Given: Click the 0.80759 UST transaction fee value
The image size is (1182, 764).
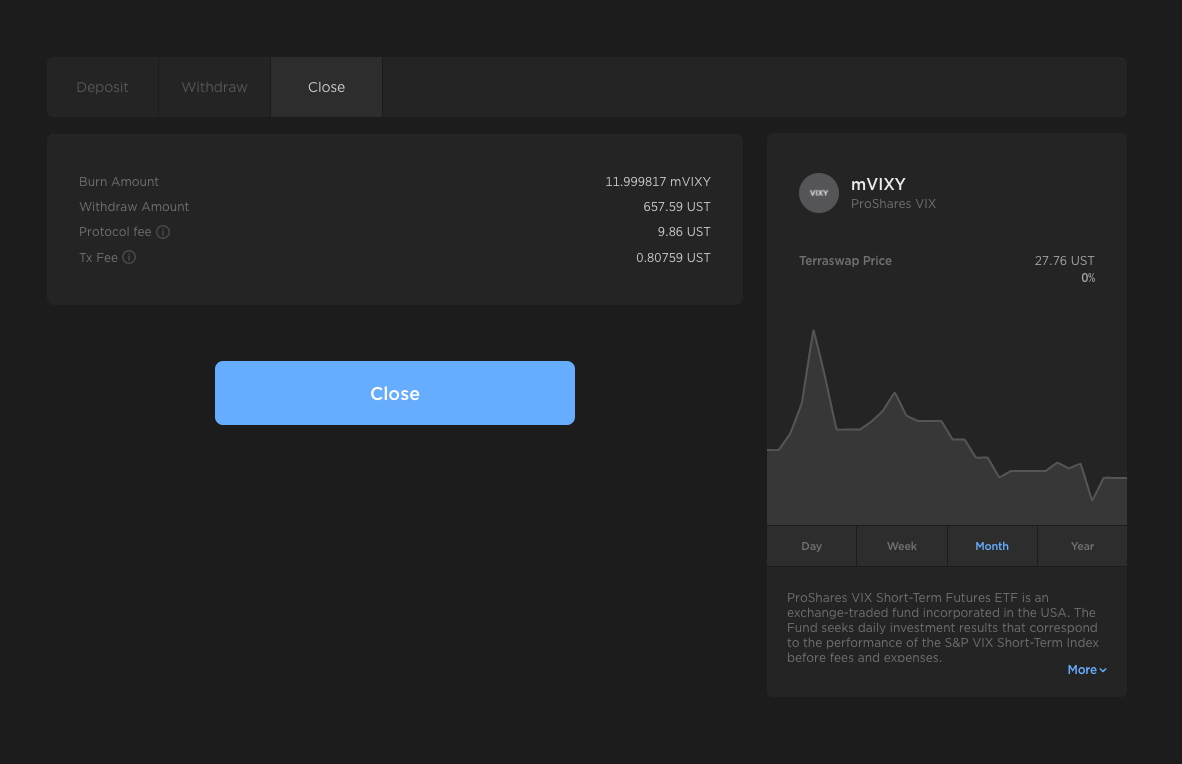Looking at the screenshot, I should pos(673,258).
